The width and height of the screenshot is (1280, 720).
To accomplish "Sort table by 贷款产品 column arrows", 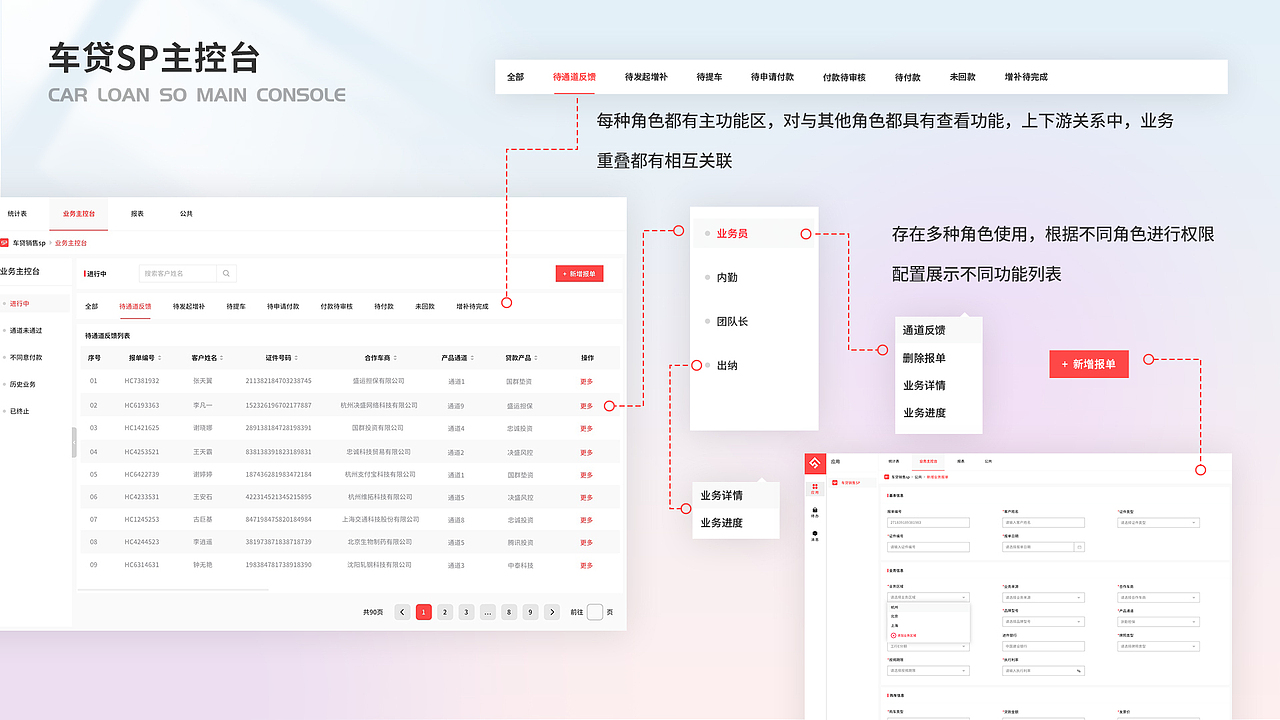I will tap(538, 358).
